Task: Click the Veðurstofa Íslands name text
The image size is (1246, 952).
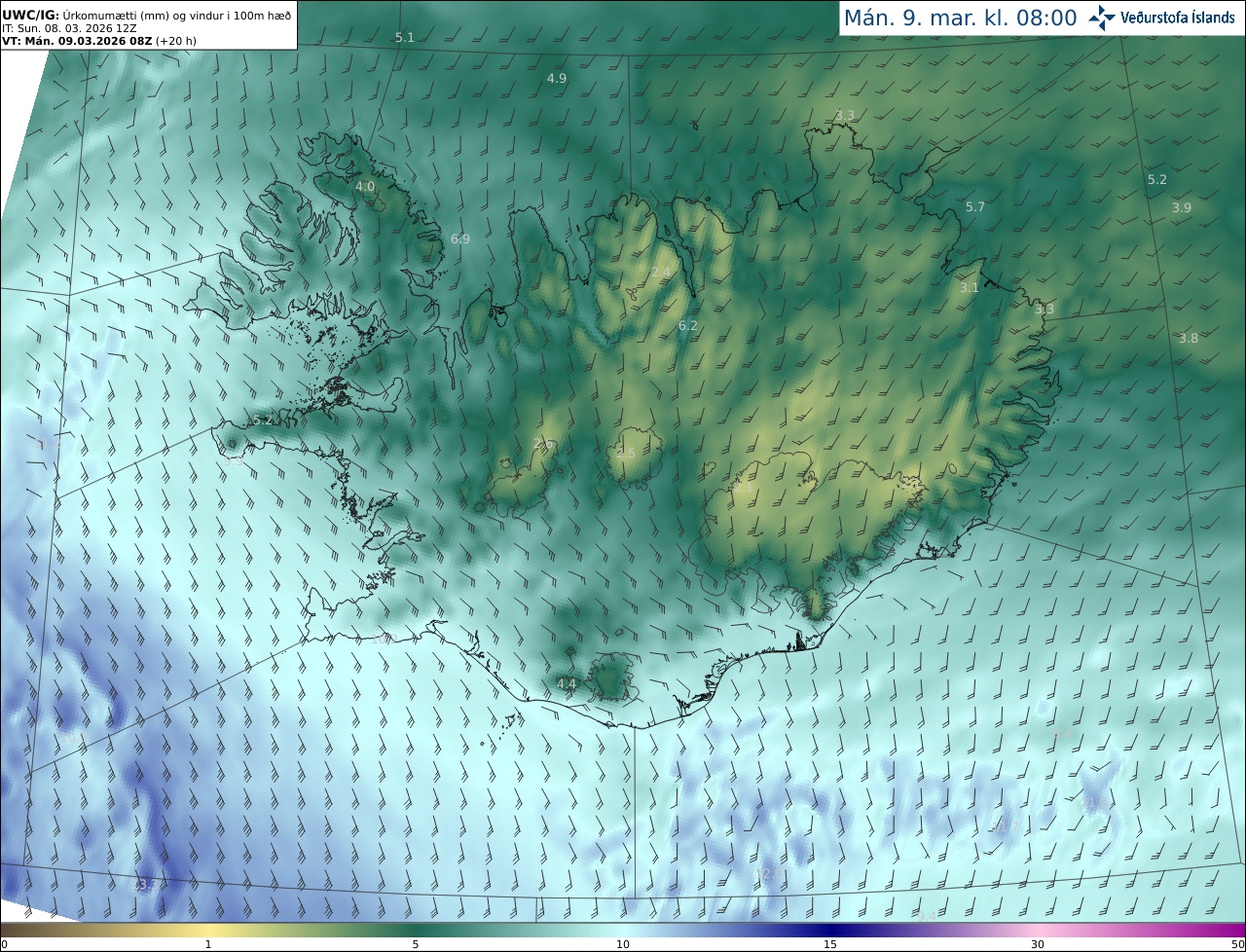Action: (1178, 18)
